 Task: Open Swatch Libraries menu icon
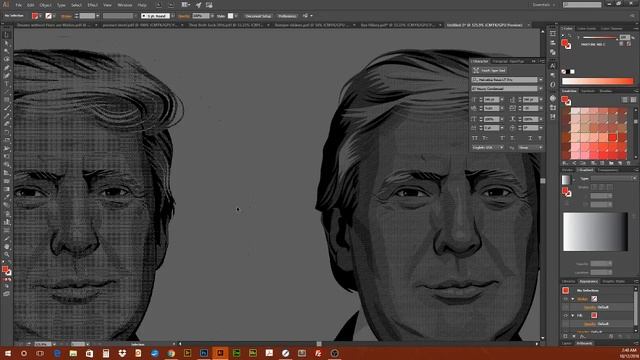[565, 163]
